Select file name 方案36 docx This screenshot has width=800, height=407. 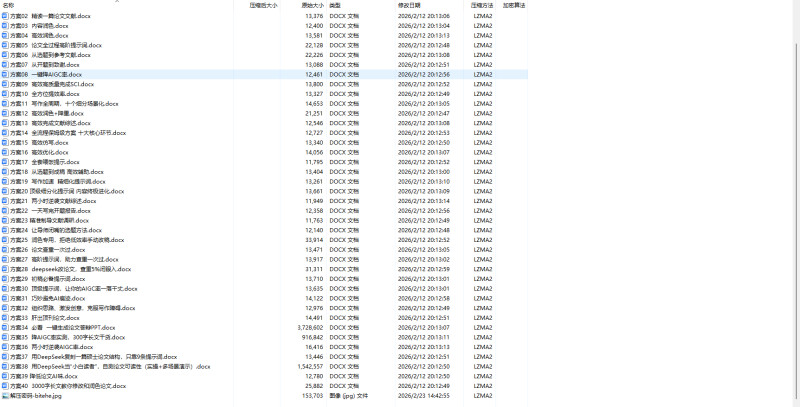point(52,347)
